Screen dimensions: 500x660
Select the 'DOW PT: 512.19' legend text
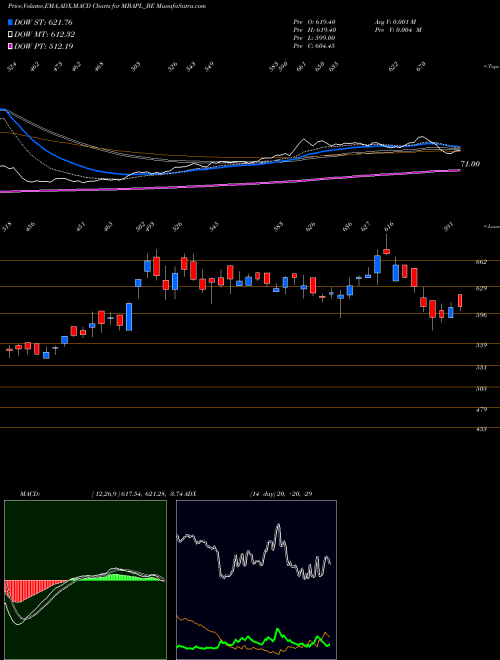44,46
